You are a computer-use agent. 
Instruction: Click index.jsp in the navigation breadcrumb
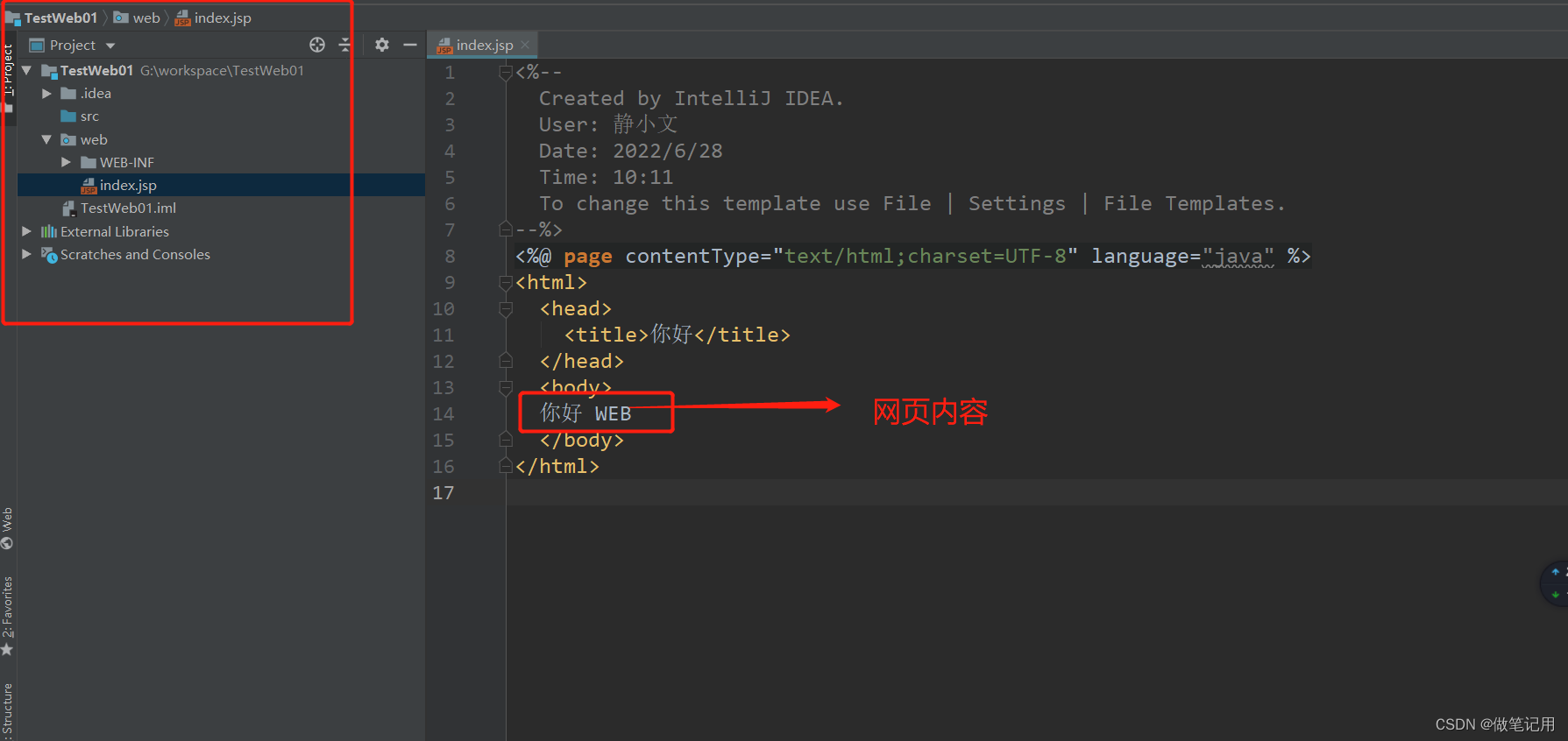[x=222, y=18]
